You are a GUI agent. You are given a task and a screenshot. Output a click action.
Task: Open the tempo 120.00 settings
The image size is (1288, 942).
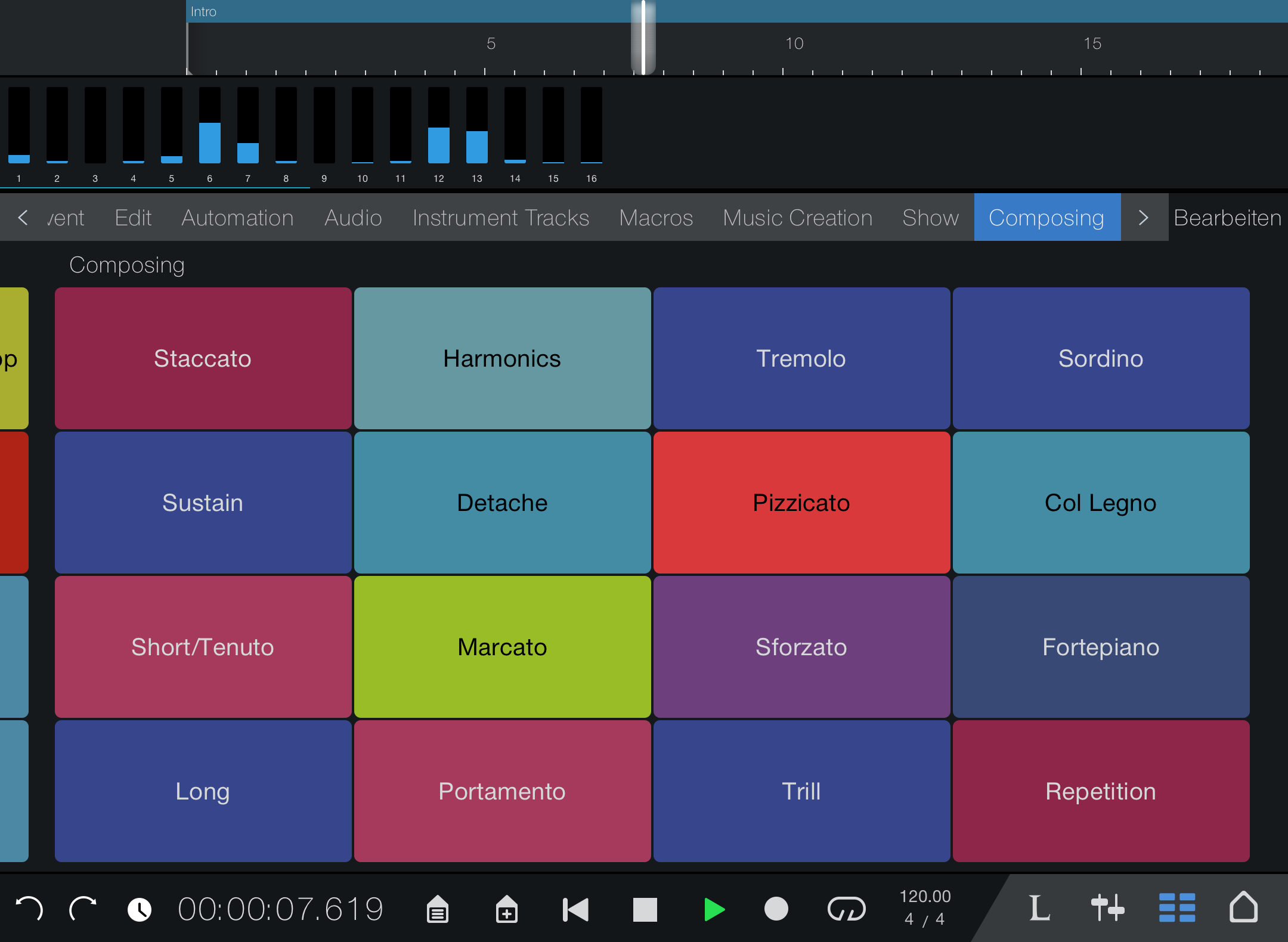pyautogui.click(x=925, y=909)
